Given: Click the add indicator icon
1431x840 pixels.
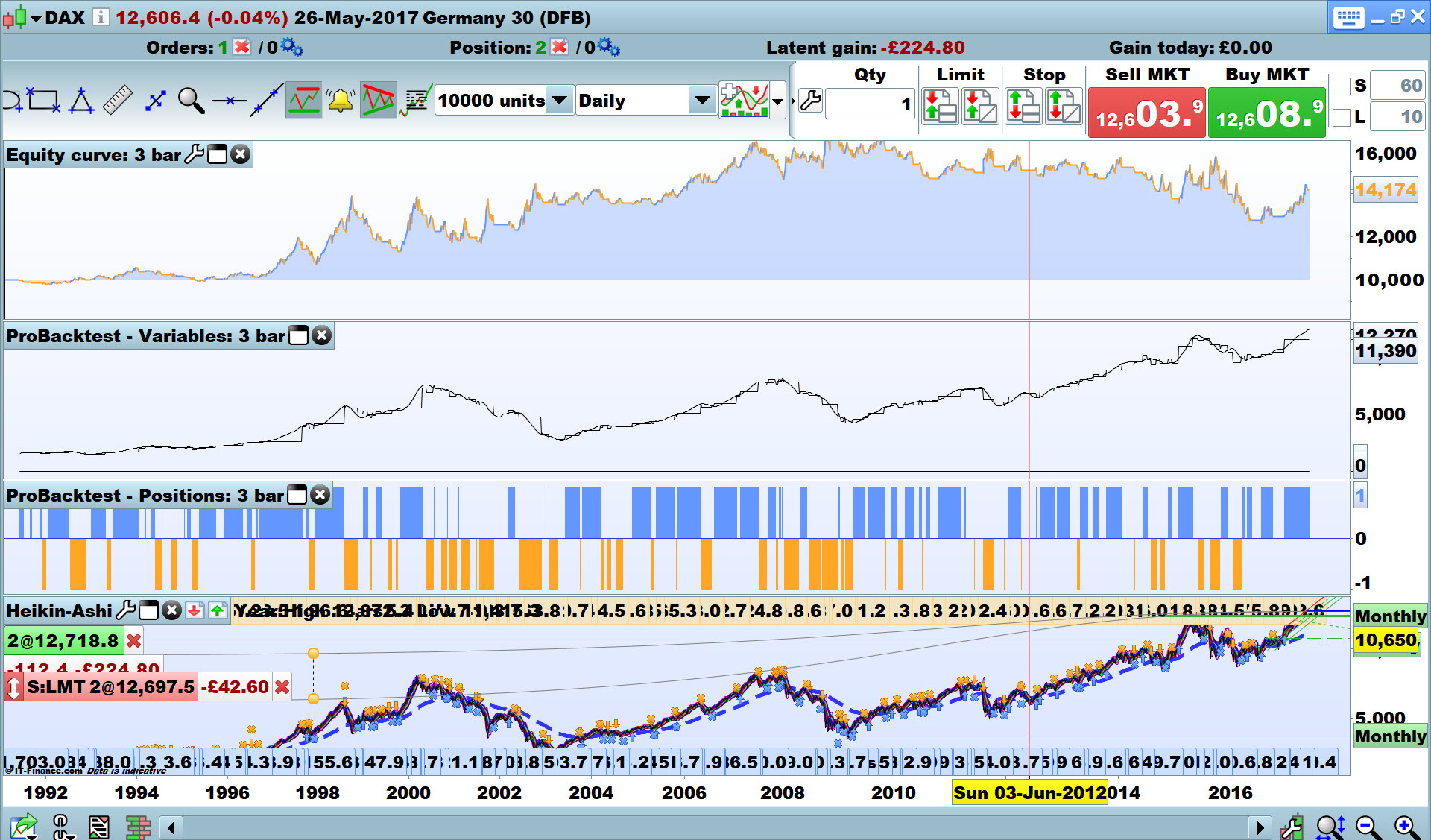Looking at the screenshot, I should tap(744, 100).
